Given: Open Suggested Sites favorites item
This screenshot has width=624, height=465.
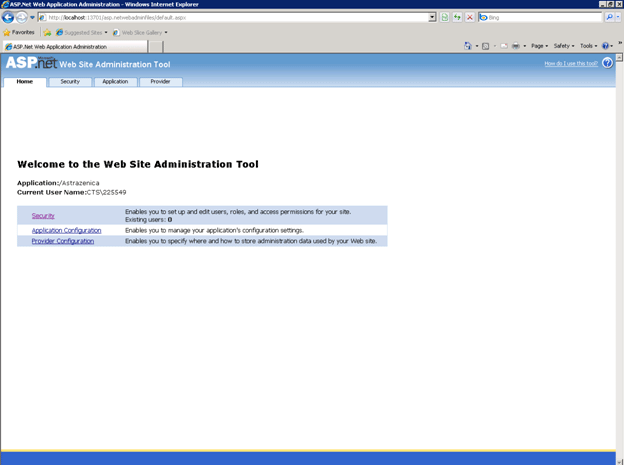Looking at the screenshot, I should (x=82, y=33).
